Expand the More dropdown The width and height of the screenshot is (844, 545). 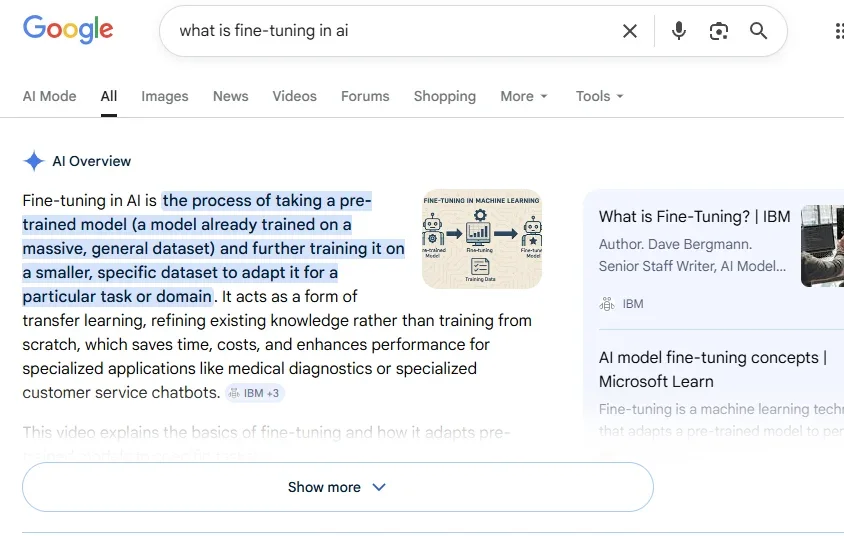pos(524,96)
